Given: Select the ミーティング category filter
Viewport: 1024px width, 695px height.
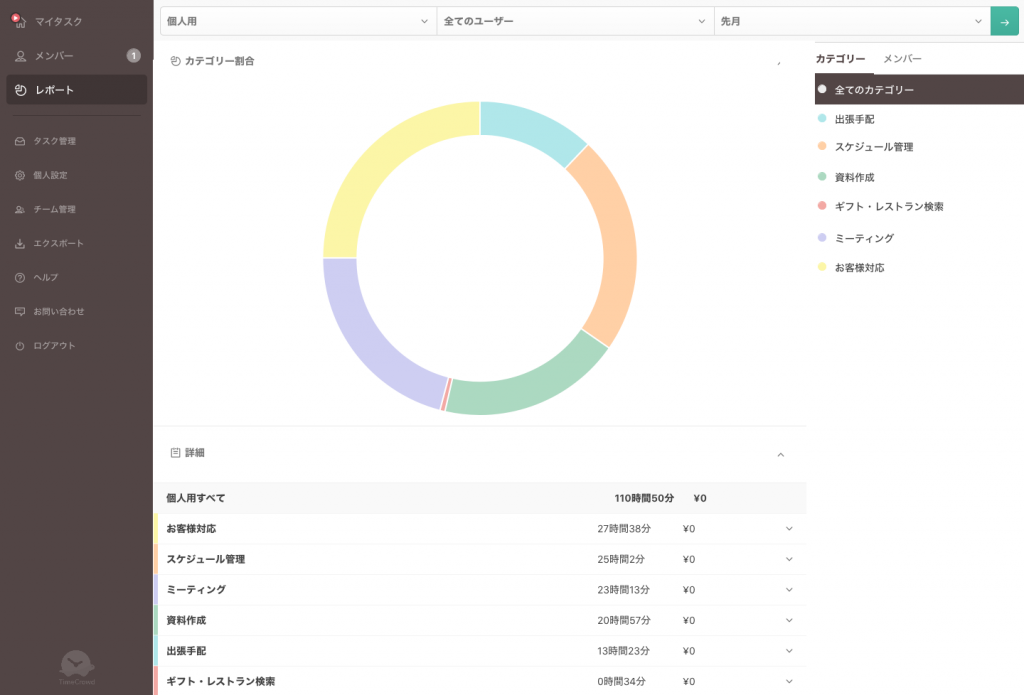Looking at the screenshot, I should pyautogui.click(x=863, y=238).
